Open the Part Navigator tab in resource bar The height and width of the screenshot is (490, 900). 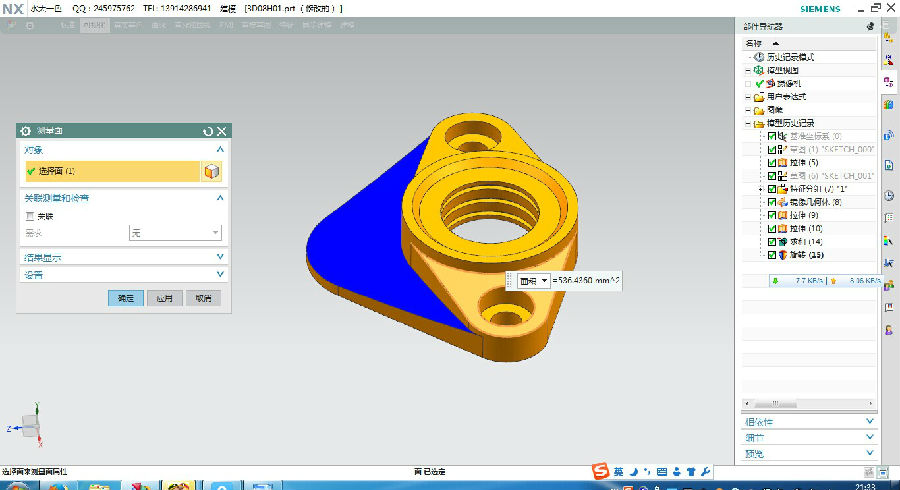pos(888,81)
